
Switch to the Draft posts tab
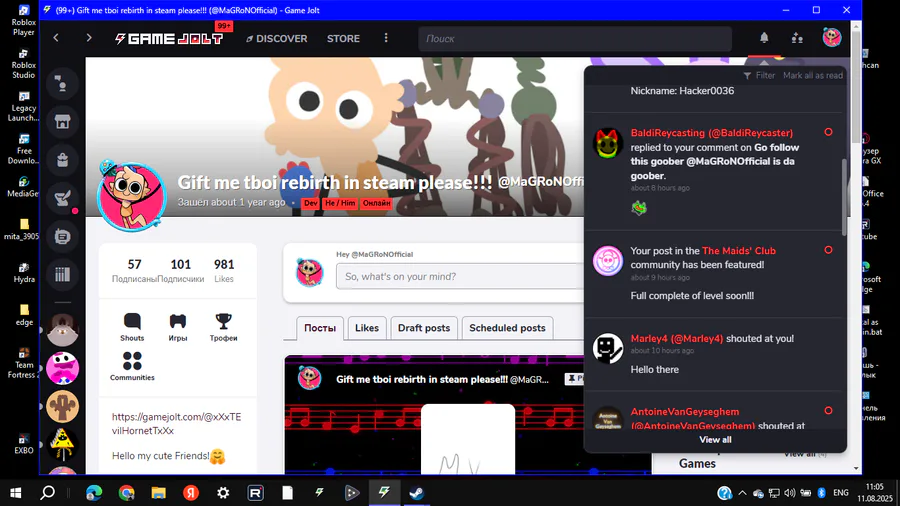click(x=424, y=328)
